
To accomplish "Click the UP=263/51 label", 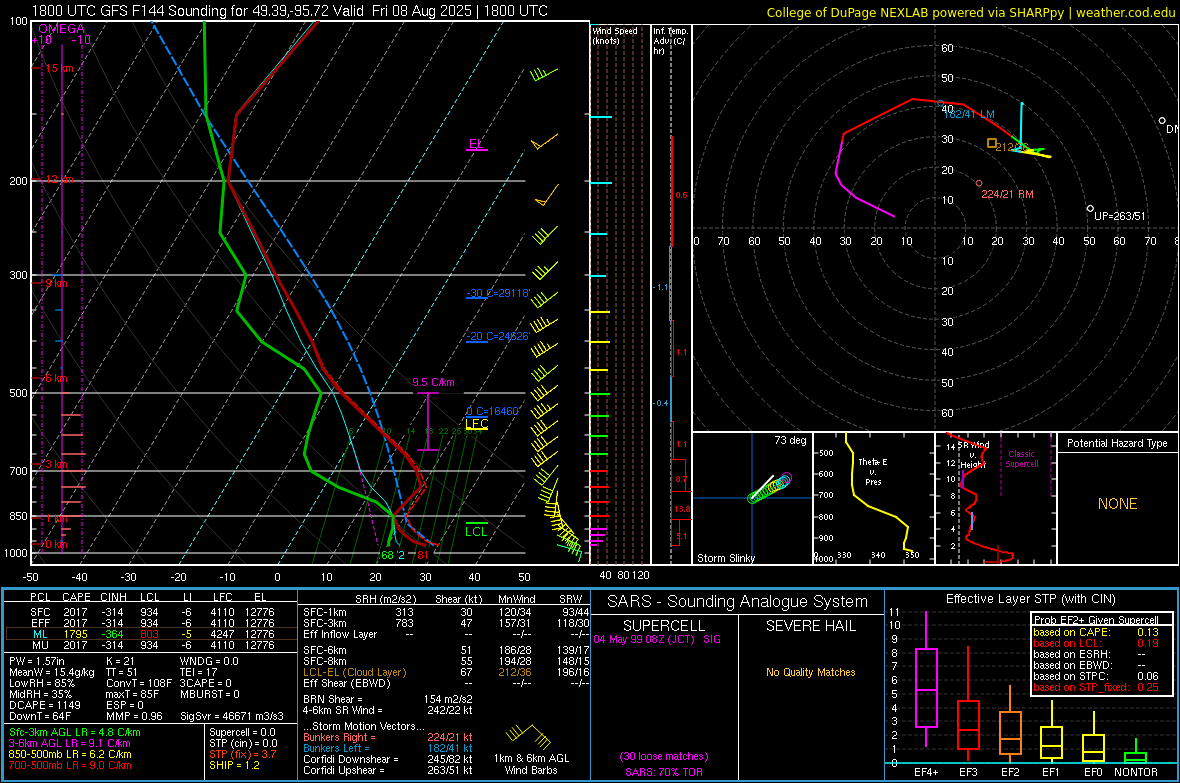I will click(1120, 216).
